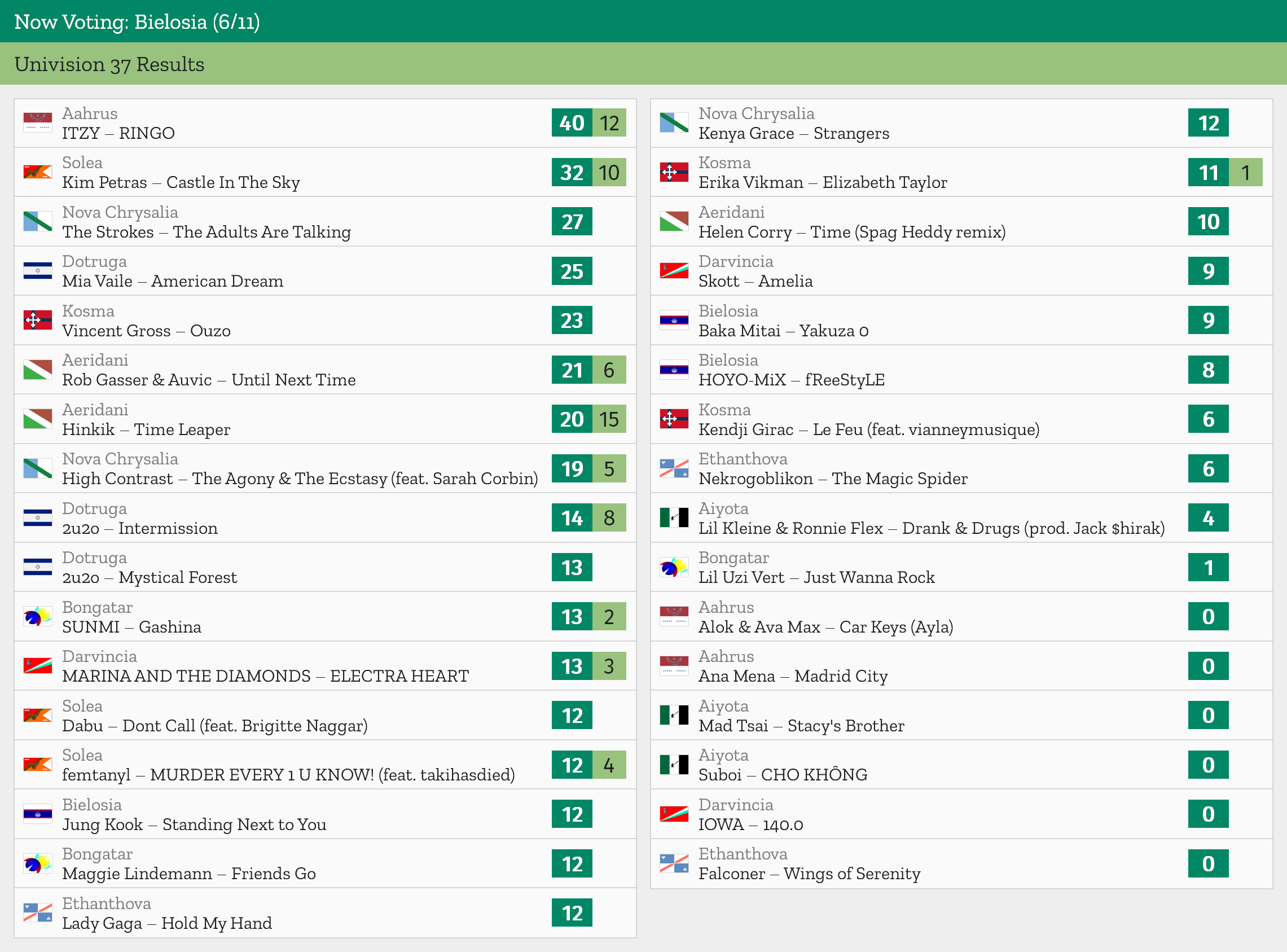This screenshot has height=952, width=1287.
Task: Click the 6 points awarded to Until Next Time
Action: click(609, 370)
